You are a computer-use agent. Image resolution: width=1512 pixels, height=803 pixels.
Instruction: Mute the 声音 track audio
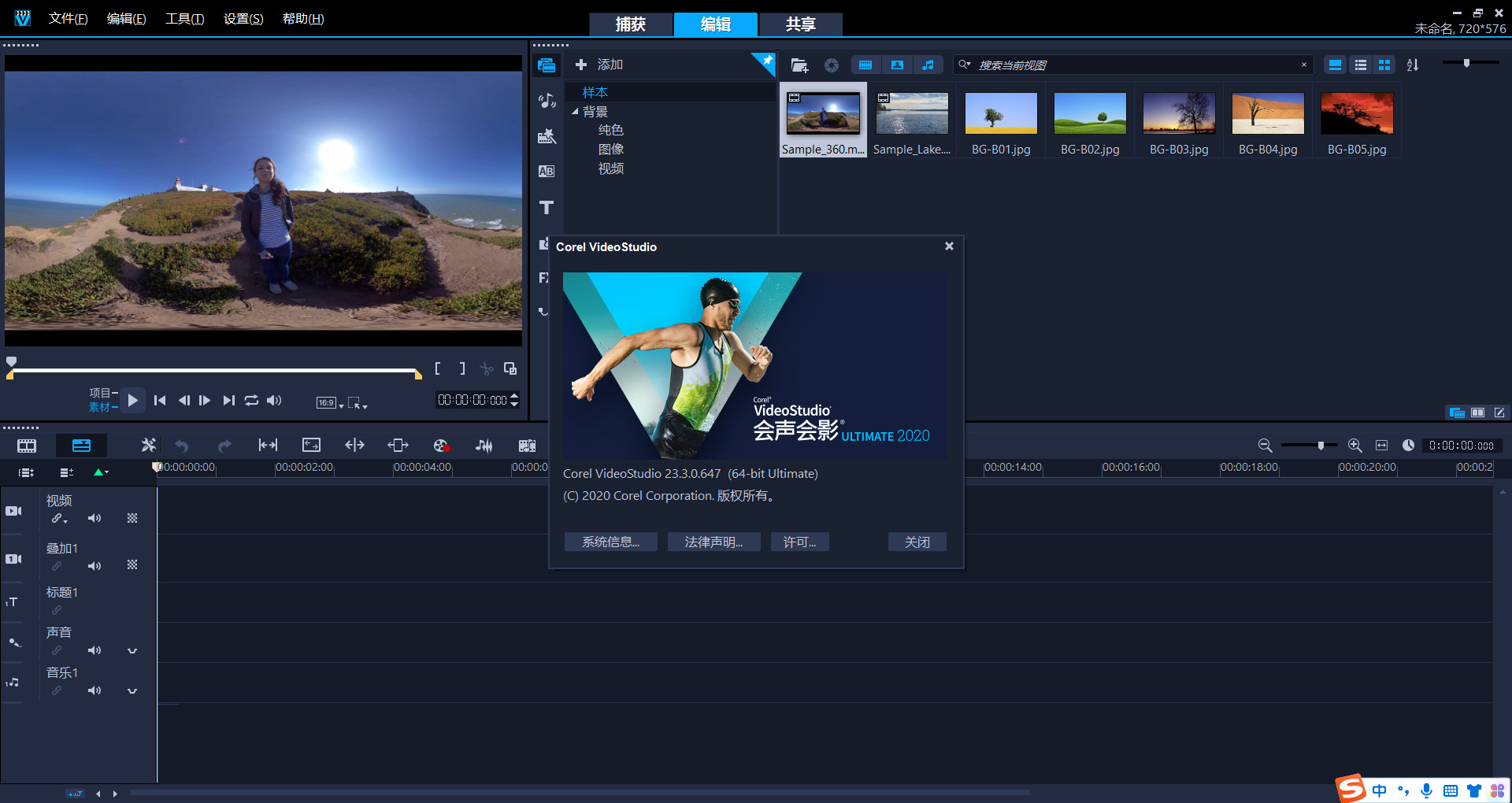pos(94,650)
